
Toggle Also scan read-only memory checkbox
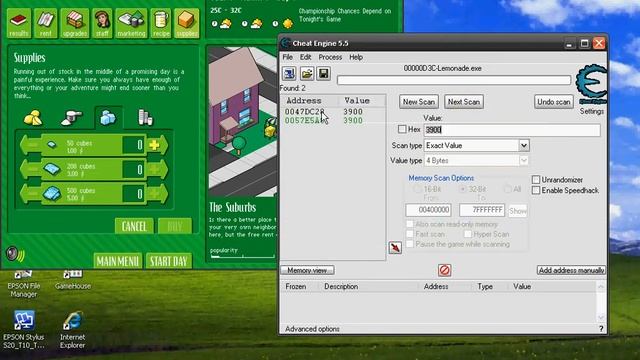410,224
